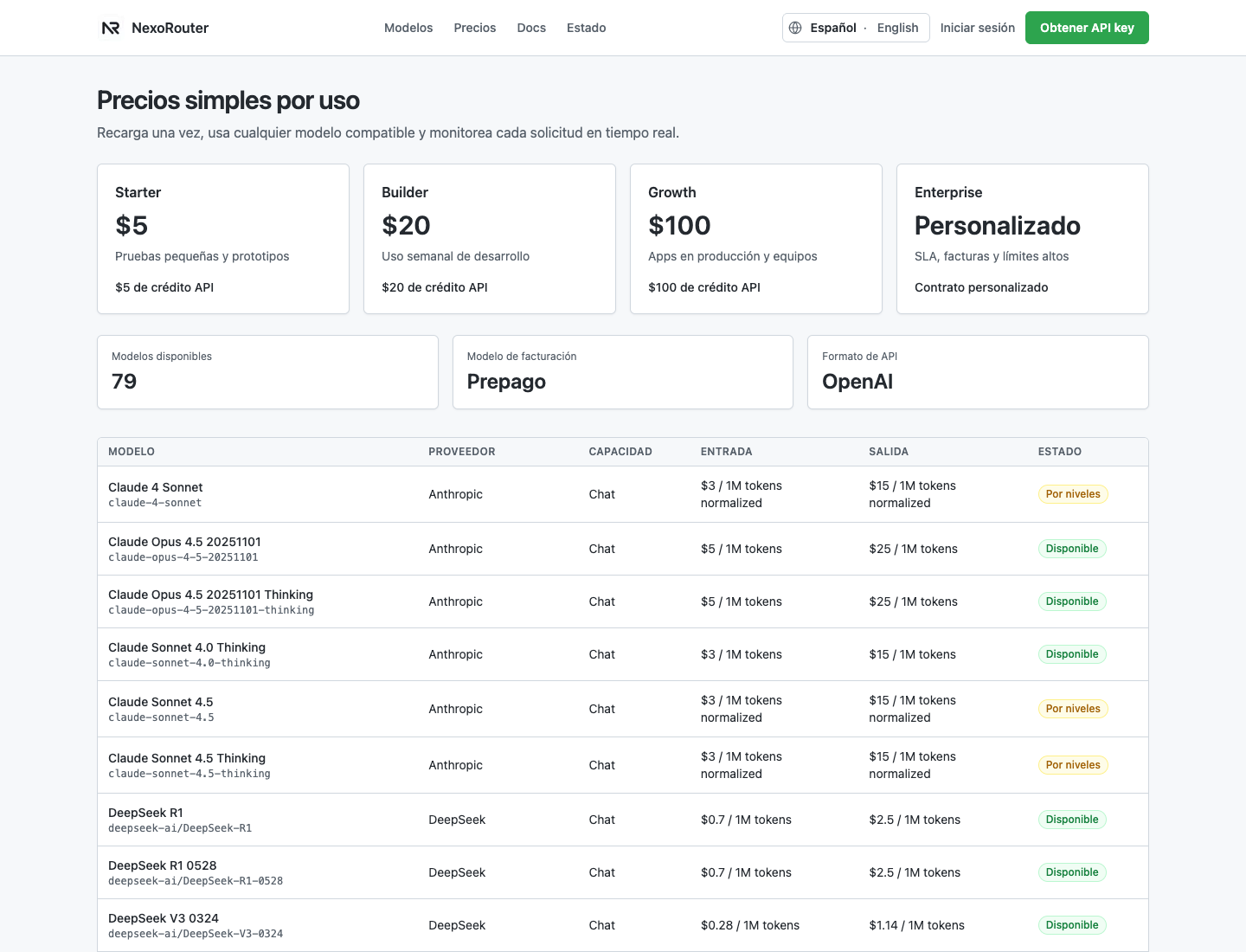Click Disponible badge for Sonnet 4.0 Thinking
1246x952 pixels.
click(x=1072, y=654)
